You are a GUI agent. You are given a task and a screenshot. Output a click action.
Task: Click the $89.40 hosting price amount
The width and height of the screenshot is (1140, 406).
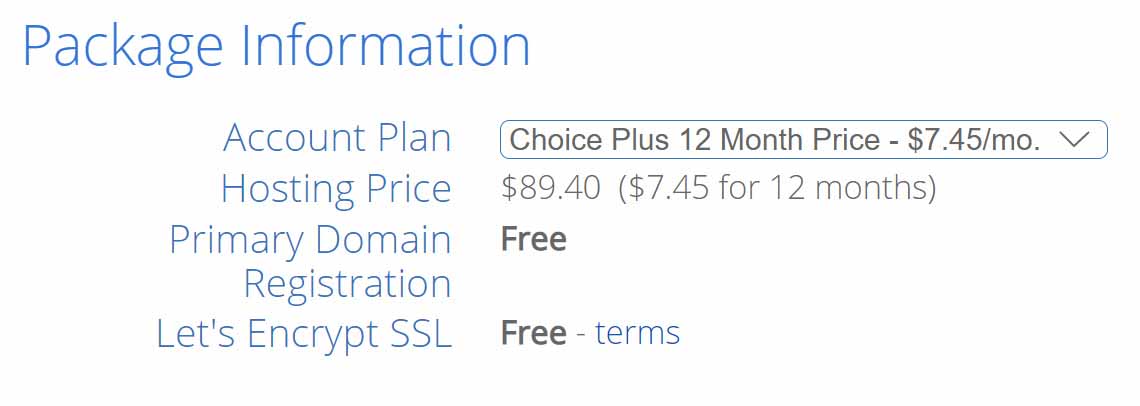point(550,188)
